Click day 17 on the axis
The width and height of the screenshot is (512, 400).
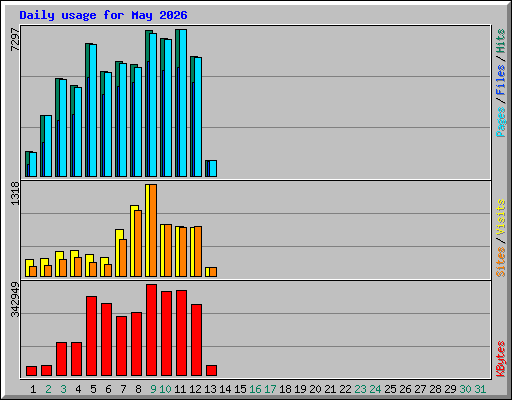pyautogui.click(x=270, y=389)
